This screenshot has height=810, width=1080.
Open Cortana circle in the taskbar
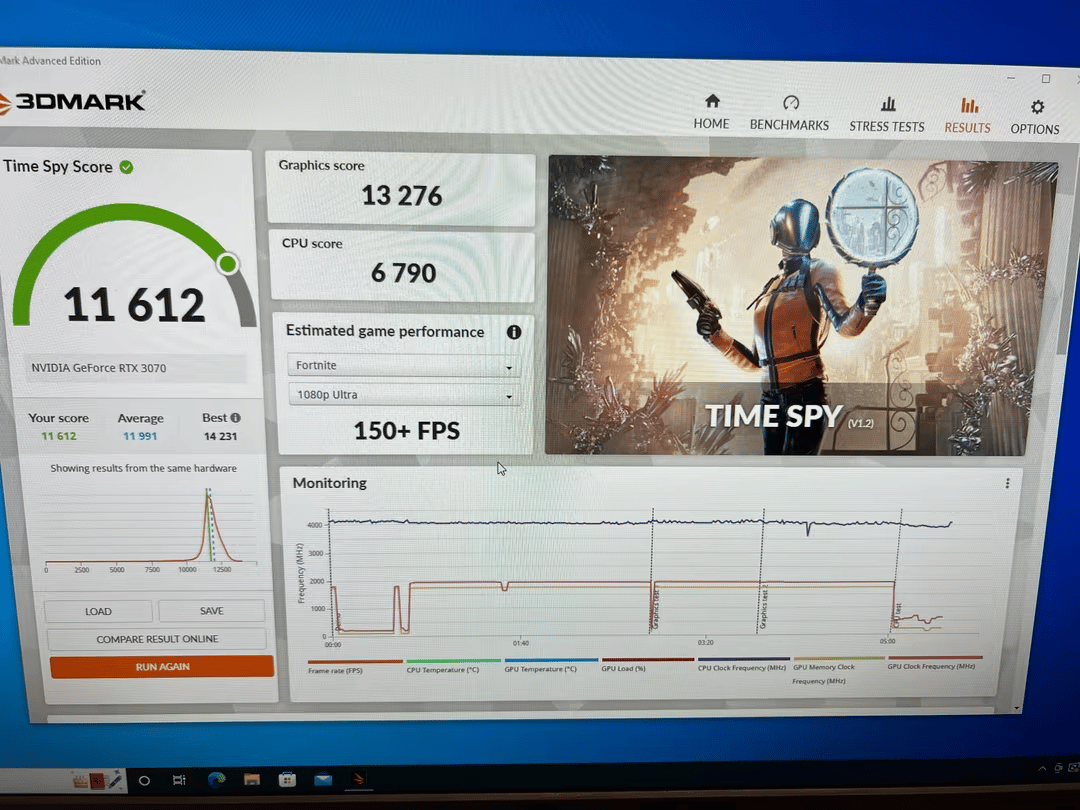pyautogui.click(x=144, y=780)
